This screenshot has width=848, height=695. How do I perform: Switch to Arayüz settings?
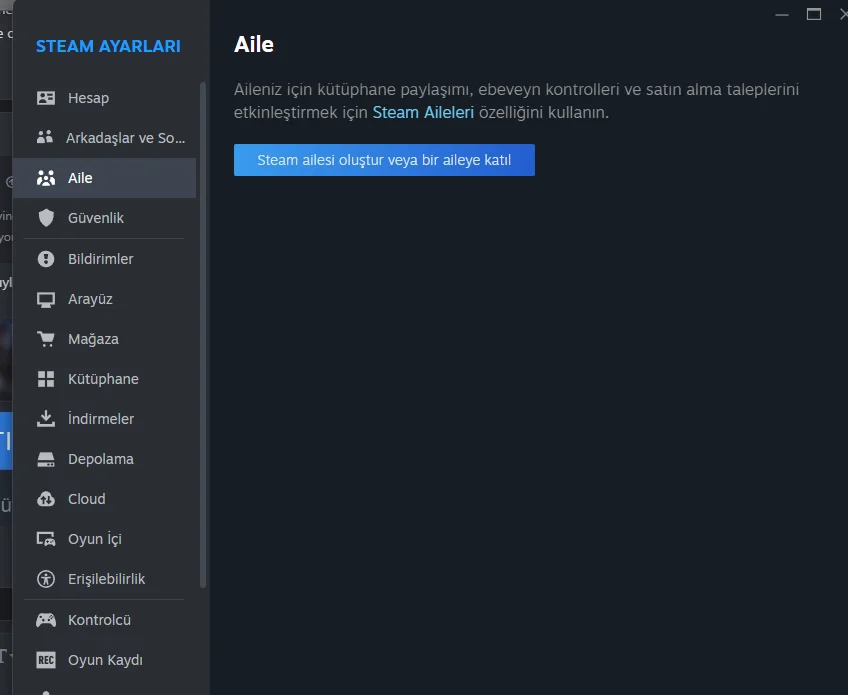point(104,299)
